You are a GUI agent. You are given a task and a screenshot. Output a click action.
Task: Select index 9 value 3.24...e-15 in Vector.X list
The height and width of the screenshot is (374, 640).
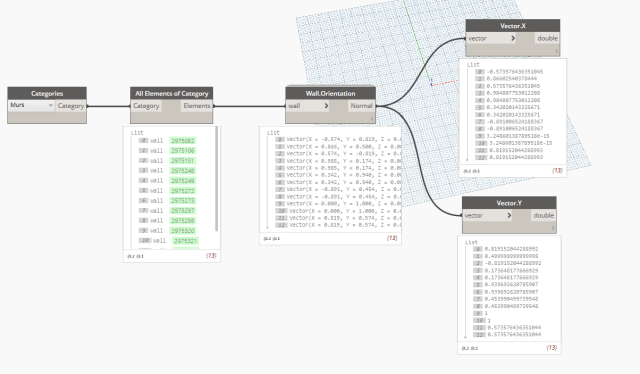(518, 136)
